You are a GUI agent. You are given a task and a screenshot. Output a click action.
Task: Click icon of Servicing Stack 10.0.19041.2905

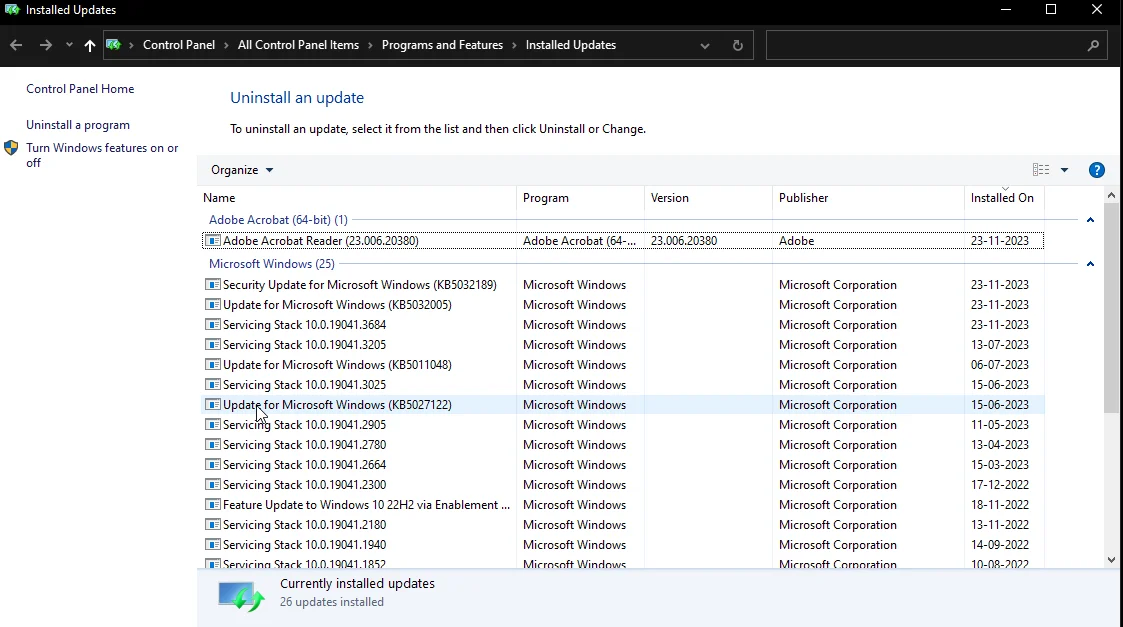click(213, 425)
